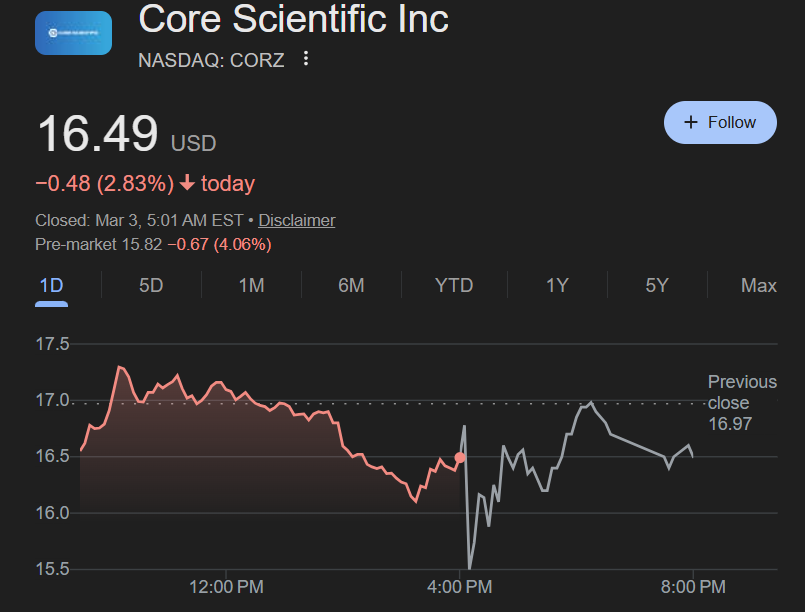
Task: Open the three-dot overflow menu
Action: pyautogui.click(x=305, y=59)
